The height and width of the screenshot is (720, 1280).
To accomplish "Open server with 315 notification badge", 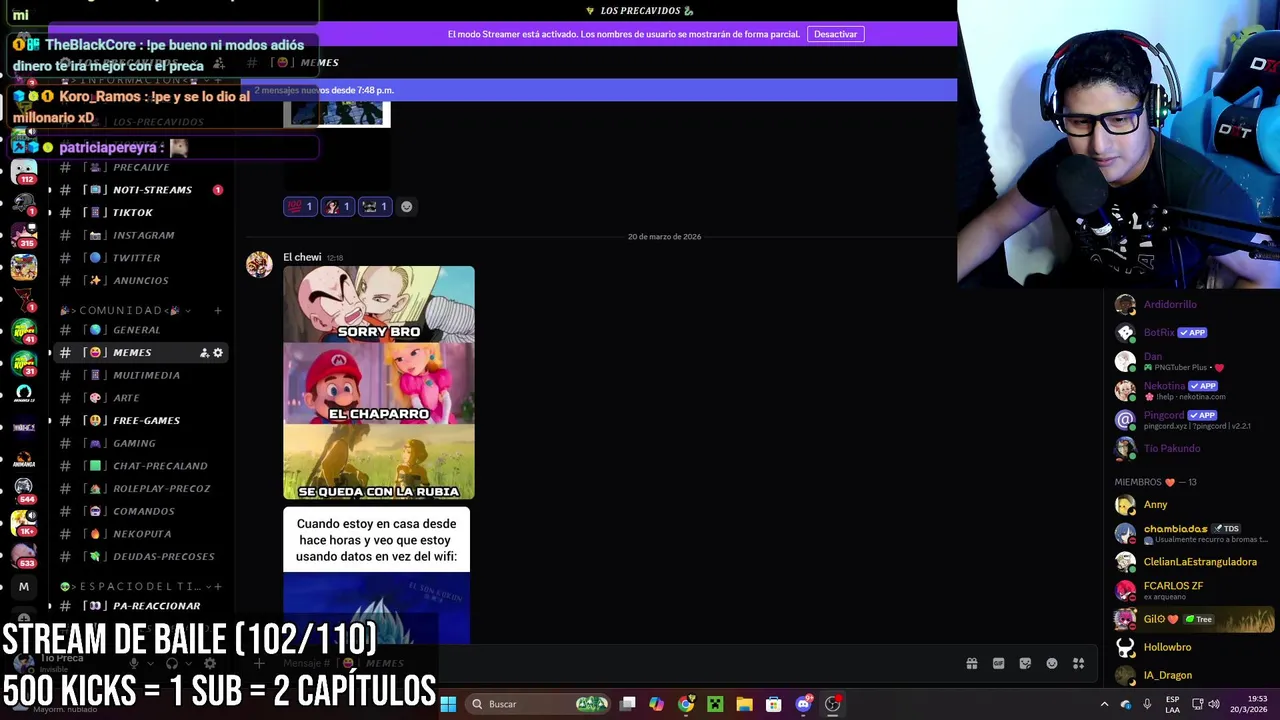I will click(x=24, y=235).
